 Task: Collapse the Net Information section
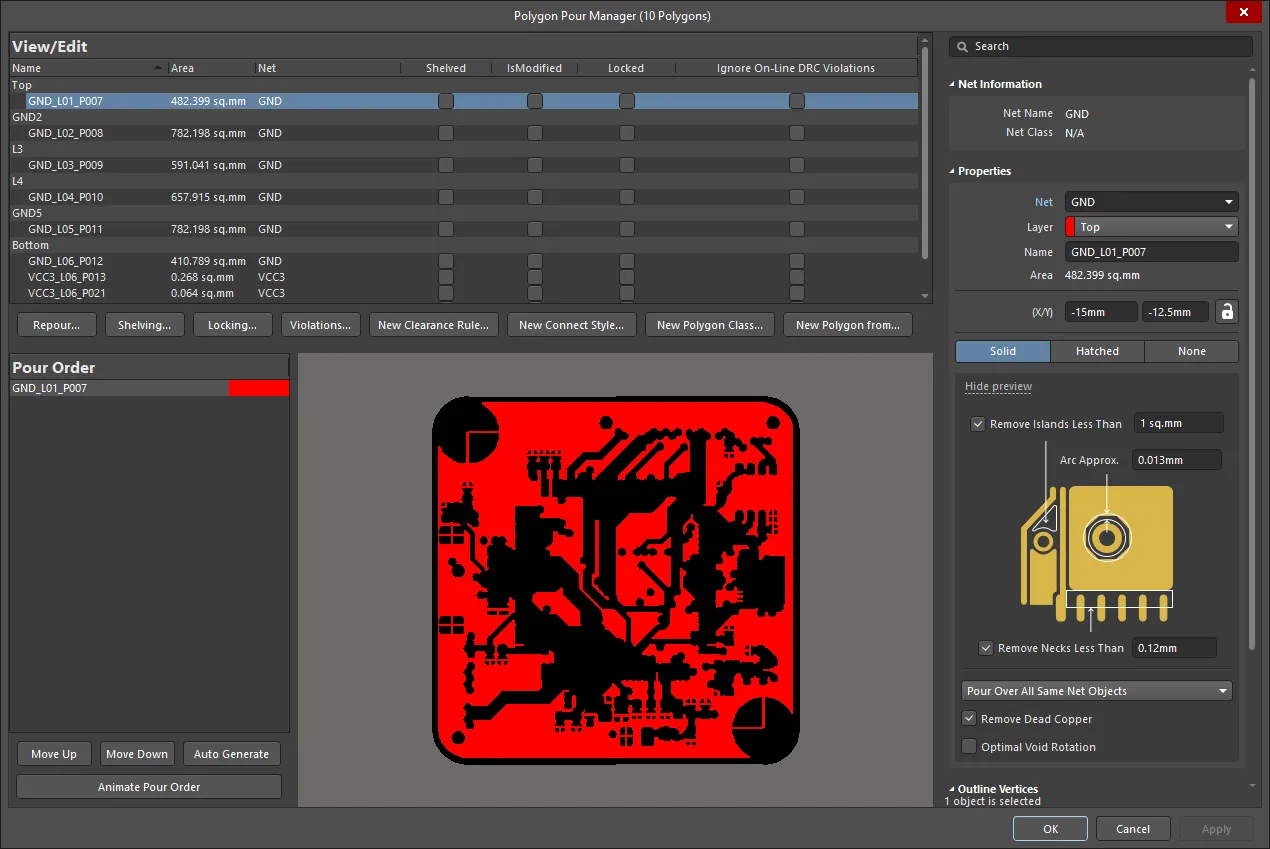coord(952,85)
